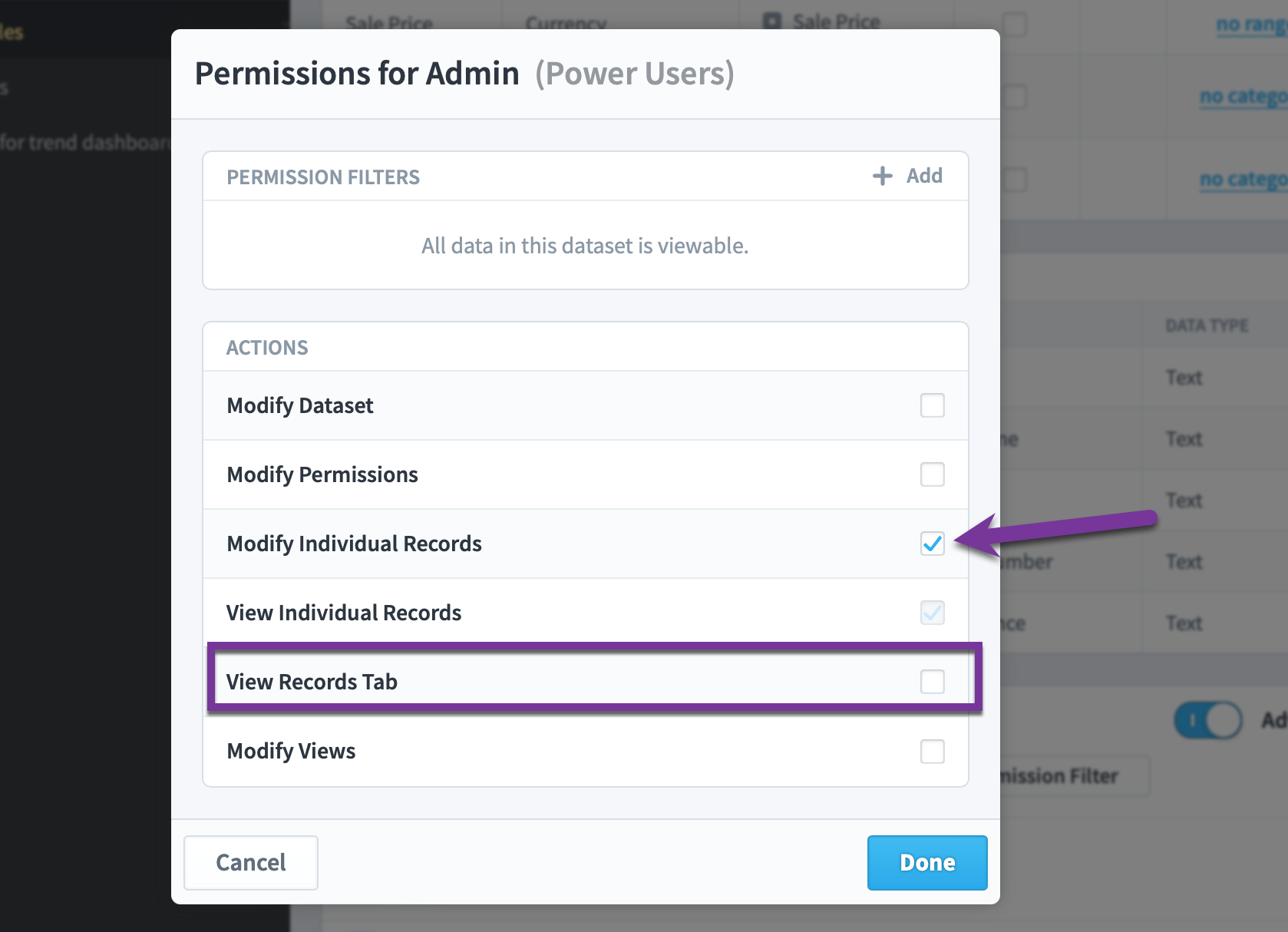This screenshot has height=932, width=1288.
Task: Check the Modify Views checkbox
Action: tap(933, 751)
